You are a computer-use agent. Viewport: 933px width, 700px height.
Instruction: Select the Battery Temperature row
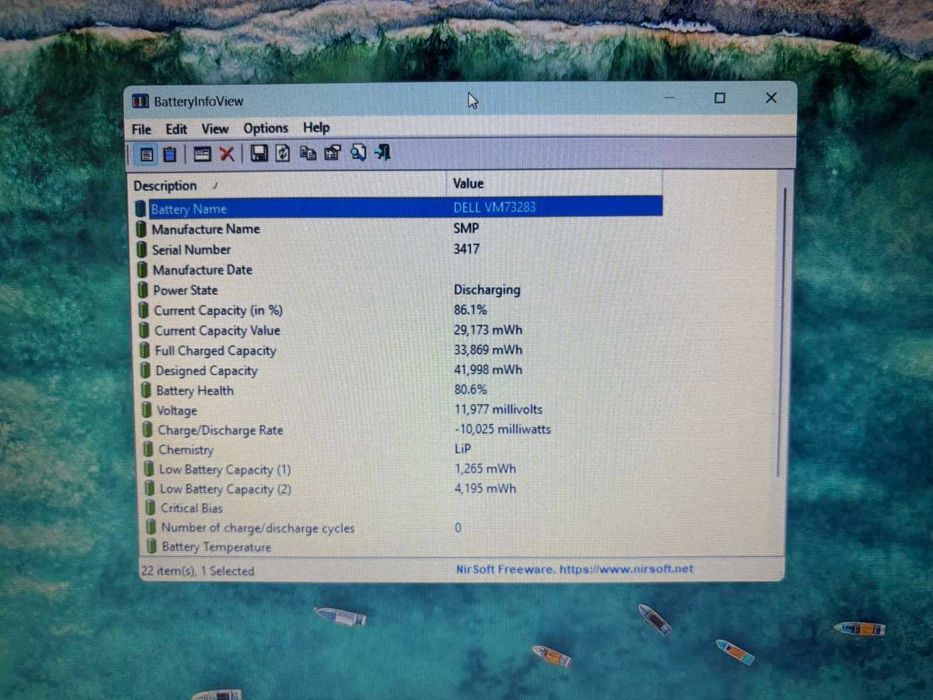coord(404,546)
